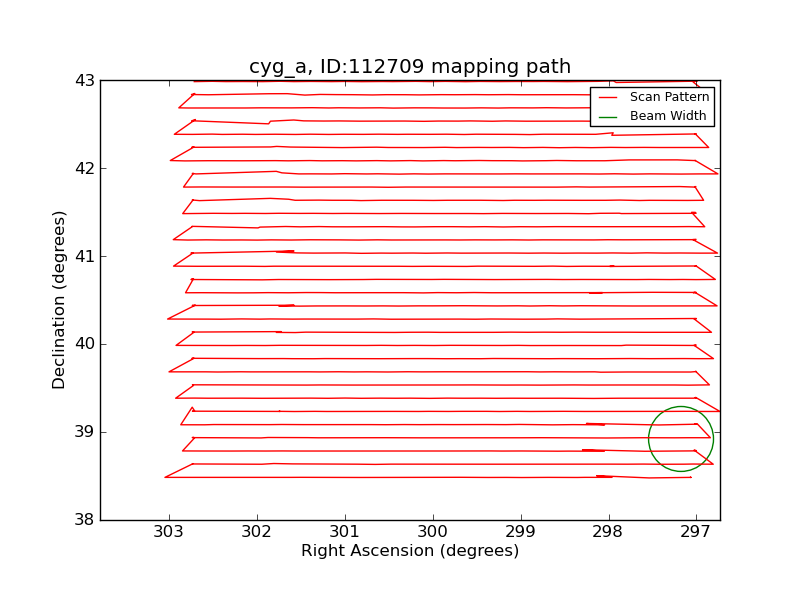Screen dimensions: 800x600
Task: Click the 'Scan Pattern' legend label
Action: [x=669, y=97]
